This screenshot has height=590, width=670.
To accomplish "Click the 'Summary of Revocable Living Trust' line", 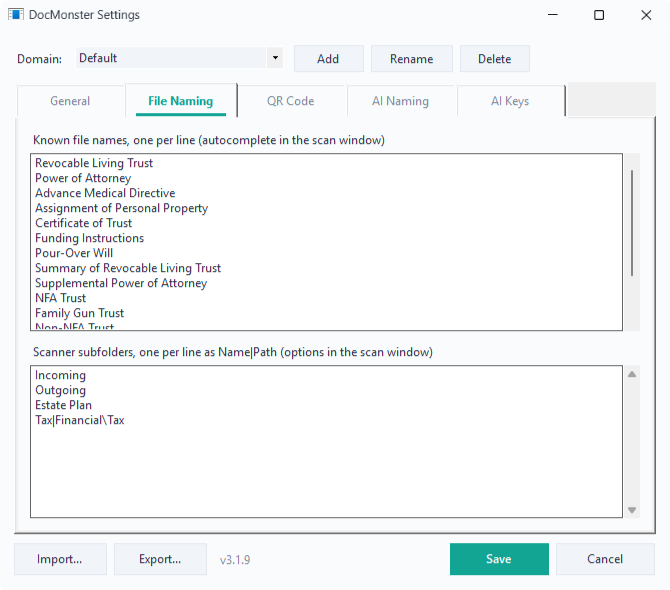I will (x=128, y=268).
